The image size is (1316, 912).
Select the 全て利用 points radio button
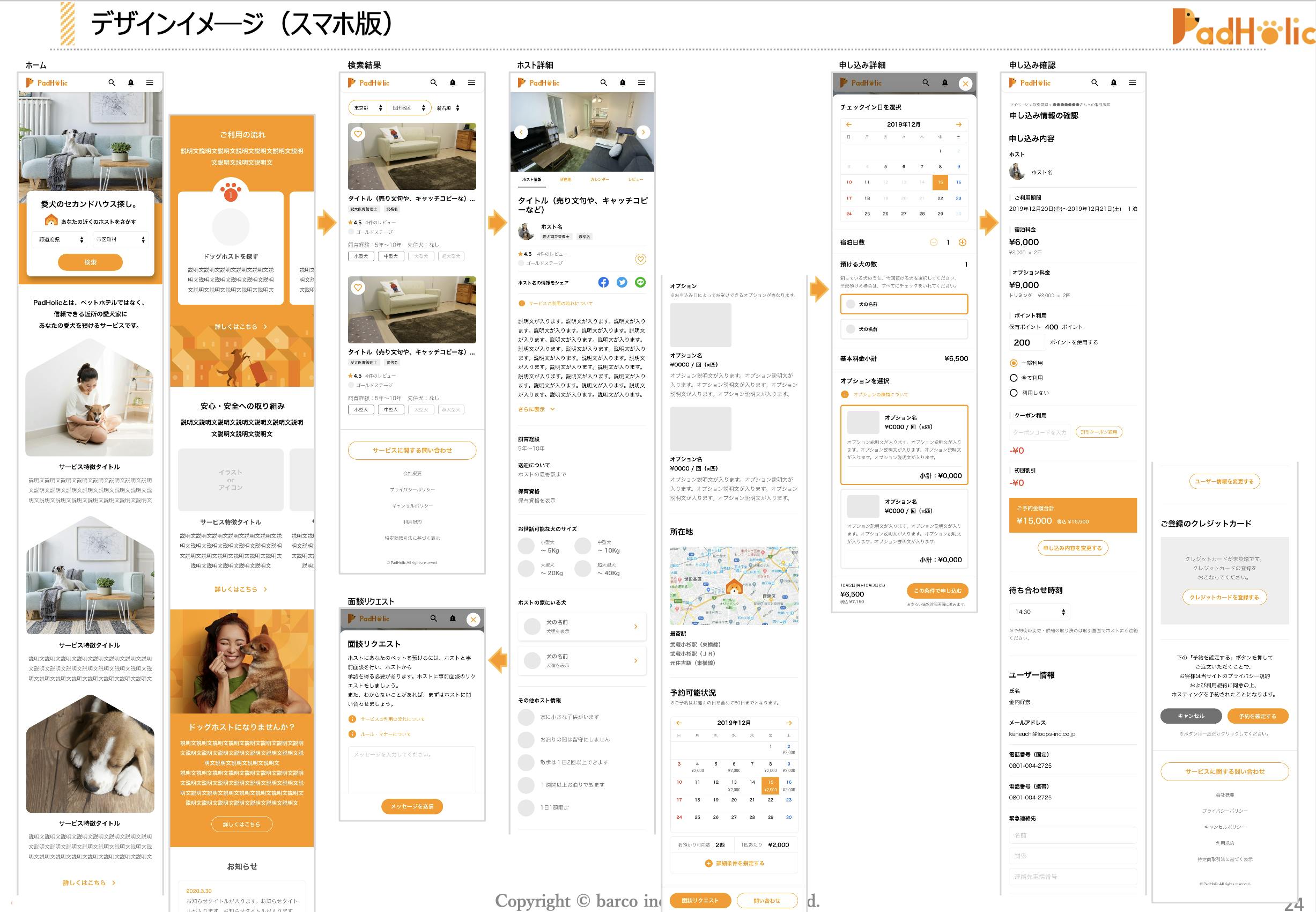coord(1013,378)
